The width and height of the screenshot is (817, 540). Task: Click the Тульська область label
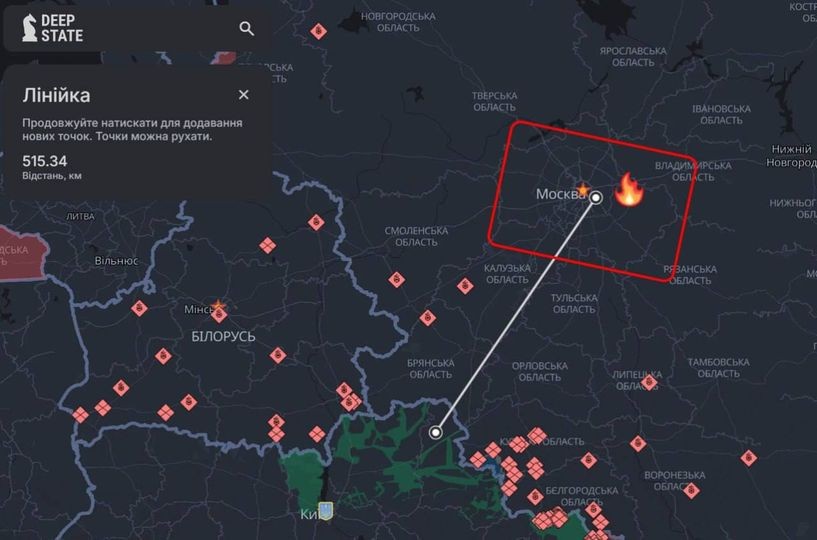click(x=574, y=303)
